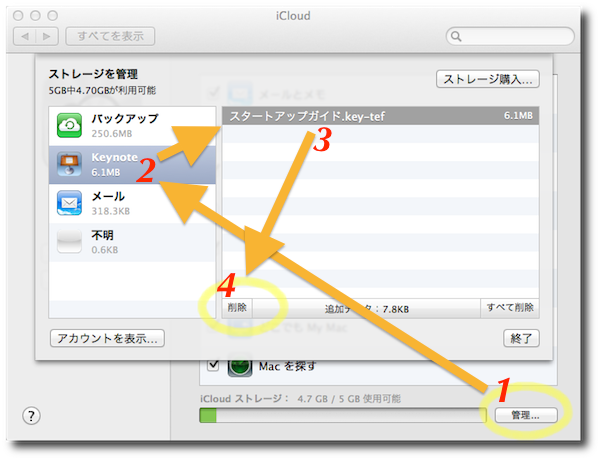Click the 250.6MB backup size text
This screenshot has height=460, width=600.
(112, 134)
